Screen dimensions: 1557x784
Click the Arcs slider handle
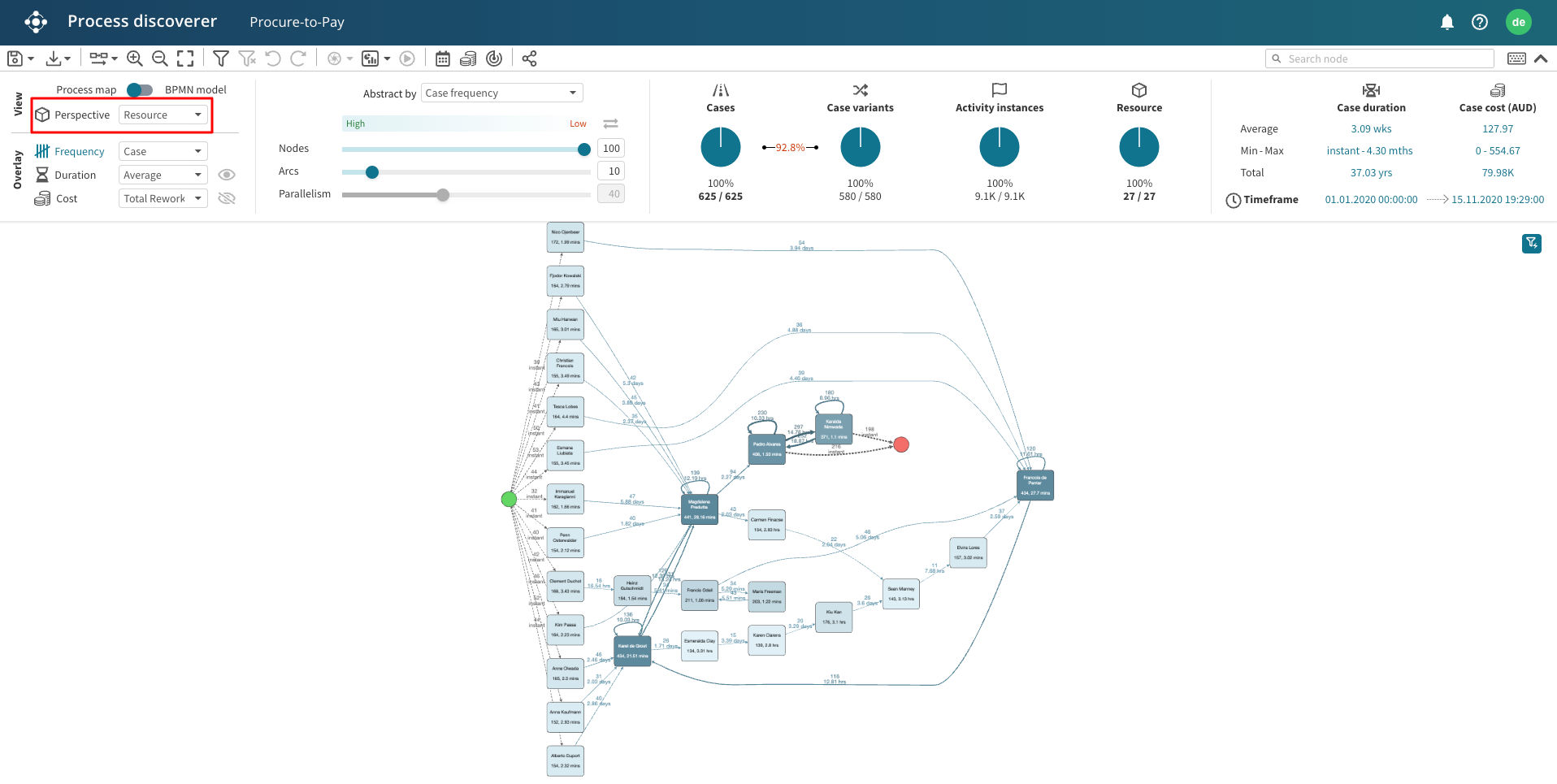(x=372, y=172)
